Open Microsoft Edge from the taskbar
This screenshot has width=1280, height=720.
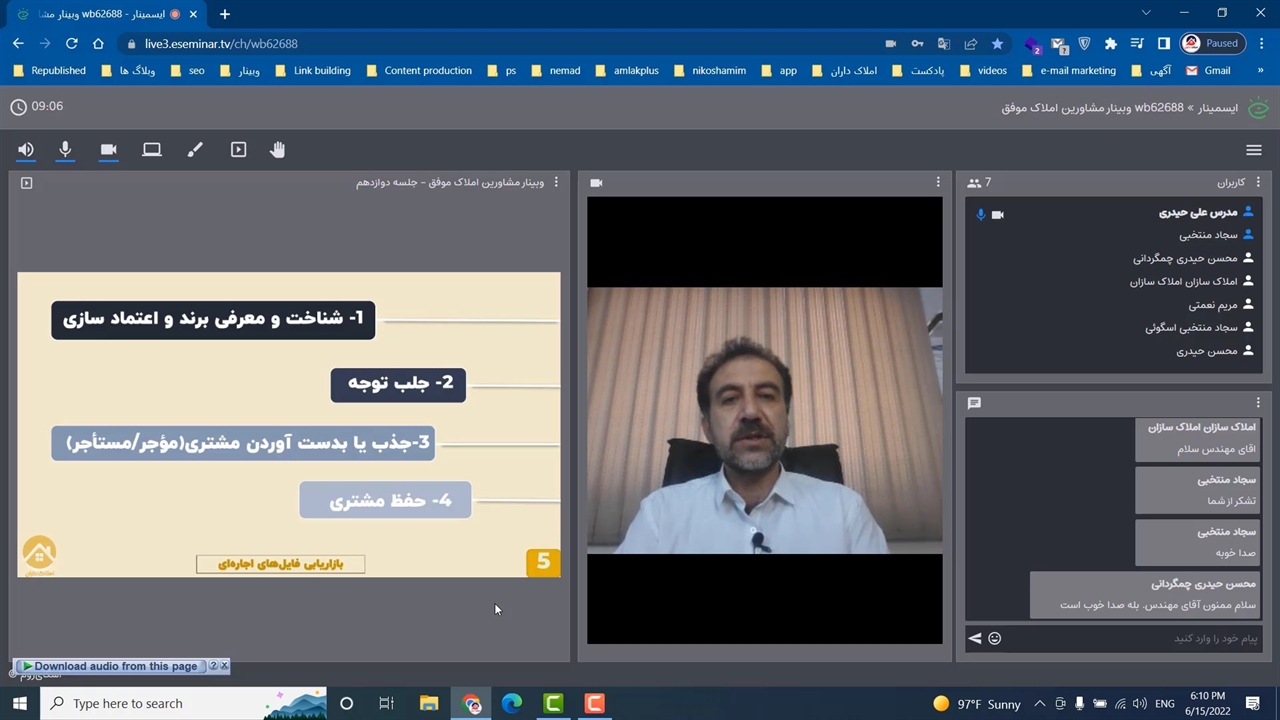tap(512, 703)
